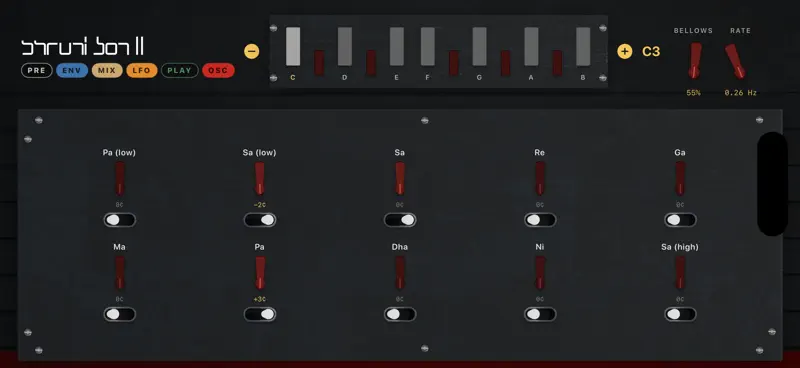The width and height of the screenshot is (800, 368).
Task: Select the C sharp red key
Action: click(x=319, y=63)
